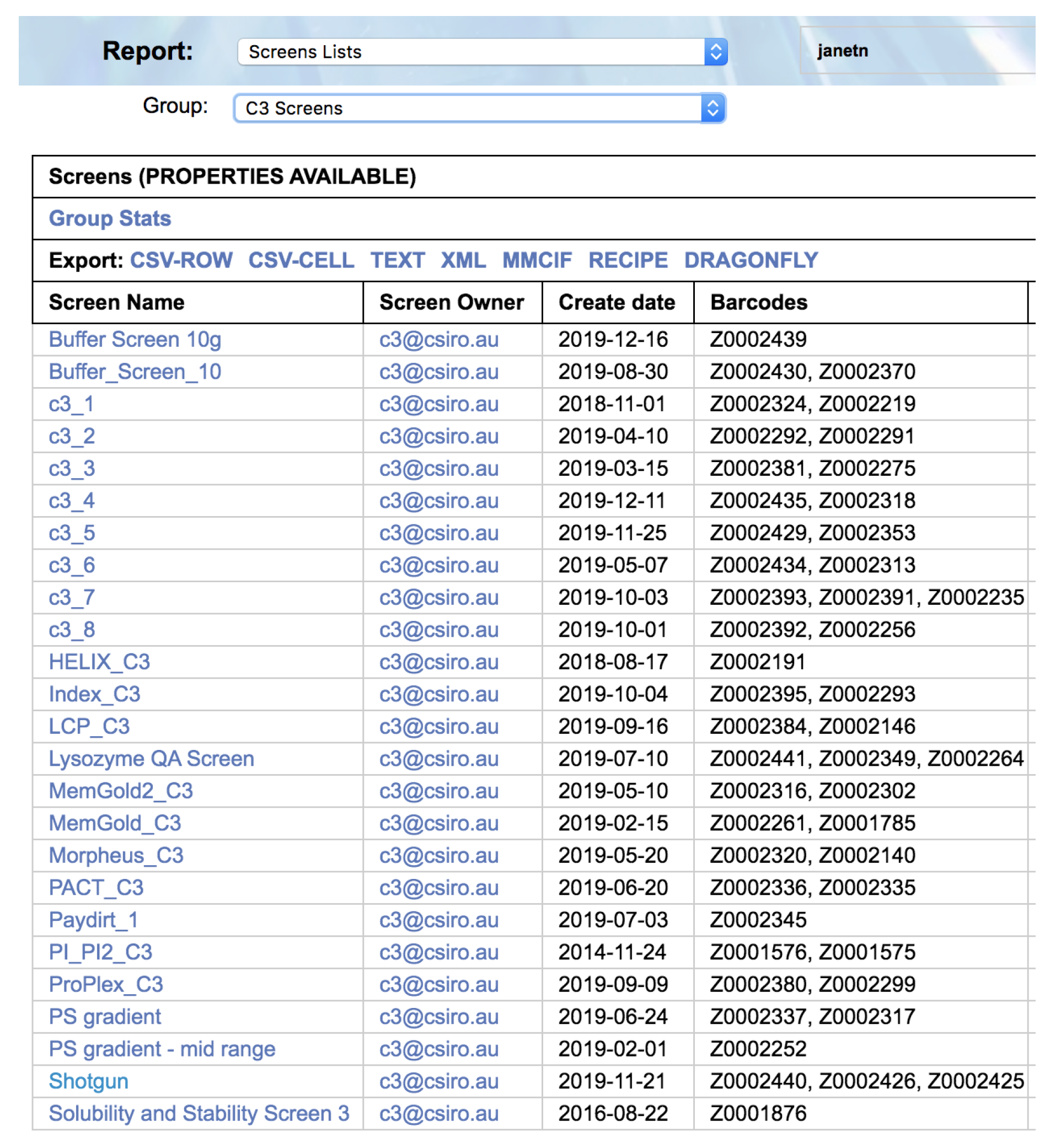Export as CSV-ROW

181,261
